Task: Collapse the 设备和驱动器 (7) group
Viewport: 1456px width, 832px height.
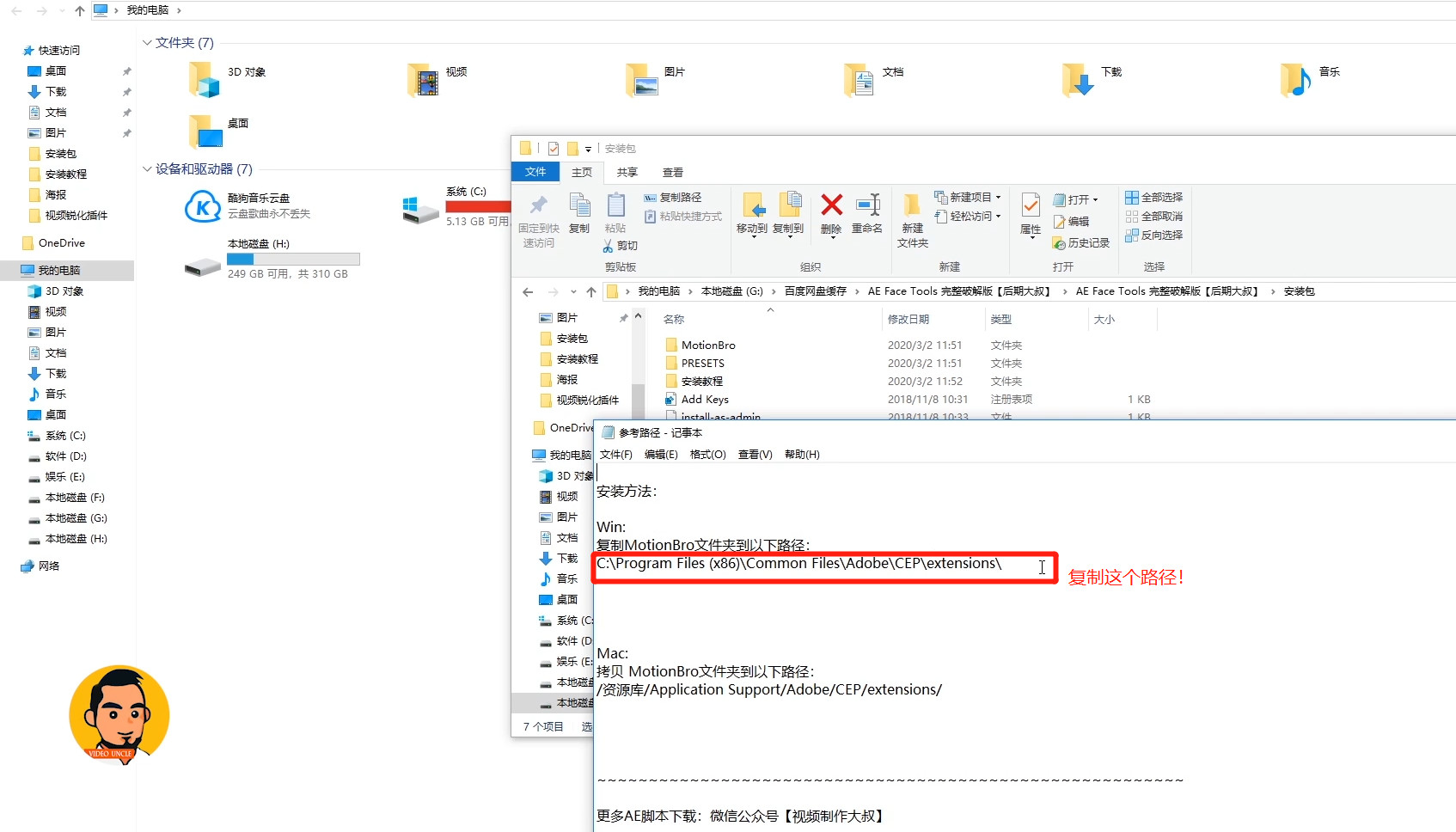Action: click(147, 168)
